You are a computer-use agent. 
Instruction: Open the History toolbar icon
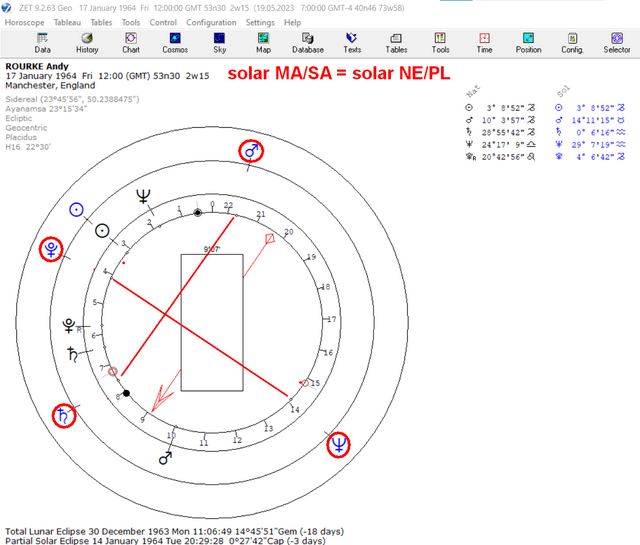click(x=87, y=43)
